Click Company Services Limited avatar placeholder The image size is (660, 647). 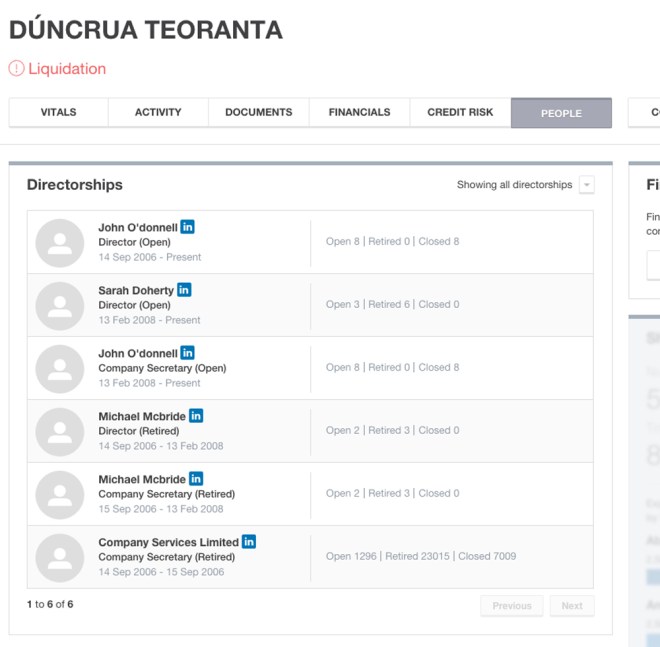point(60,558)
